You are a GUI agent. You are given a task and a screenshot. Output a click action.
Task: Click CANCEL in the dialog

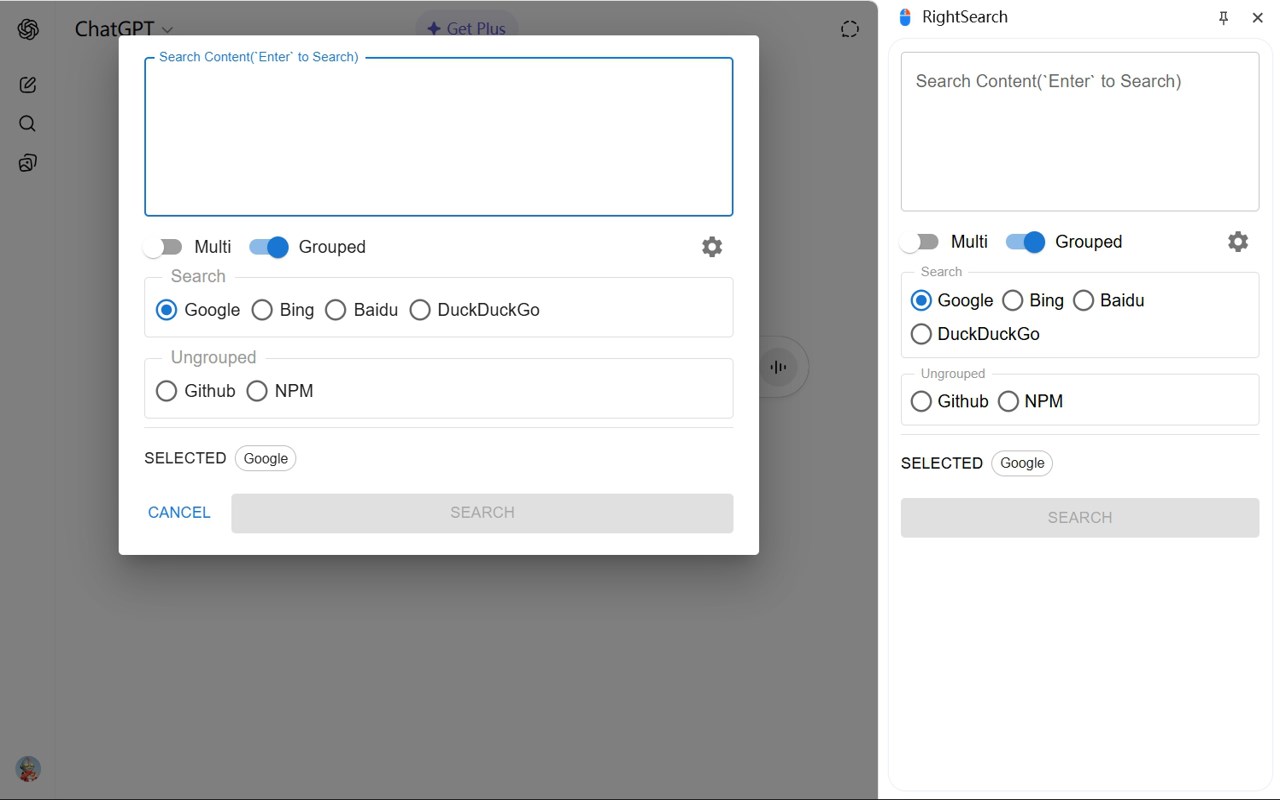point(179,513)
